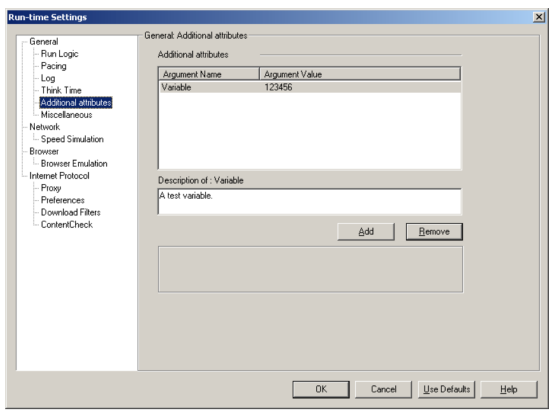
Task: Select the General tree node
Action: [43, 42]
